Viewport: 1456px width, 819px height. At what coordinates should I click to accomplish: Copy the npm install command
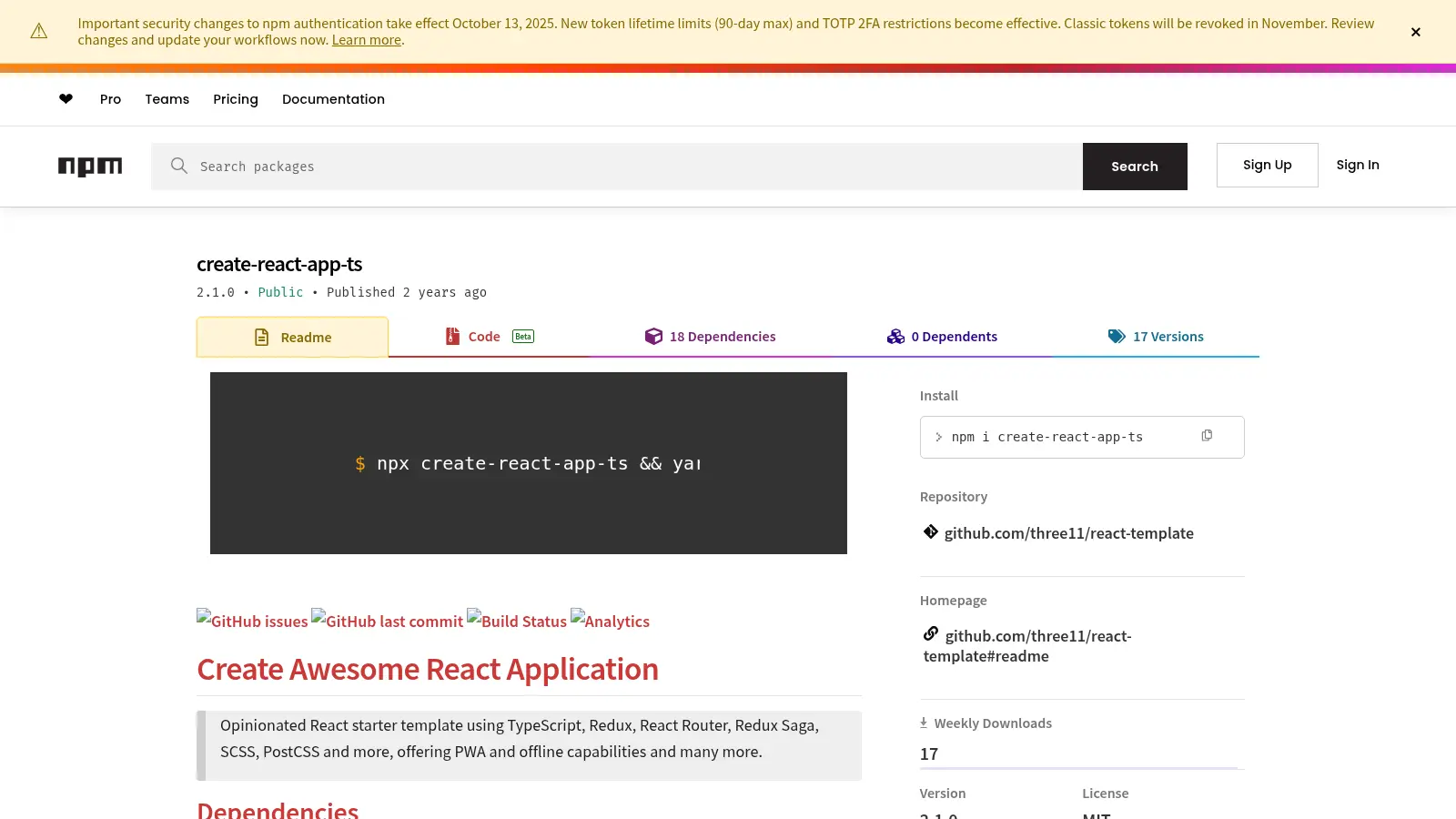pyautogui.click(x=1207, y=436)
